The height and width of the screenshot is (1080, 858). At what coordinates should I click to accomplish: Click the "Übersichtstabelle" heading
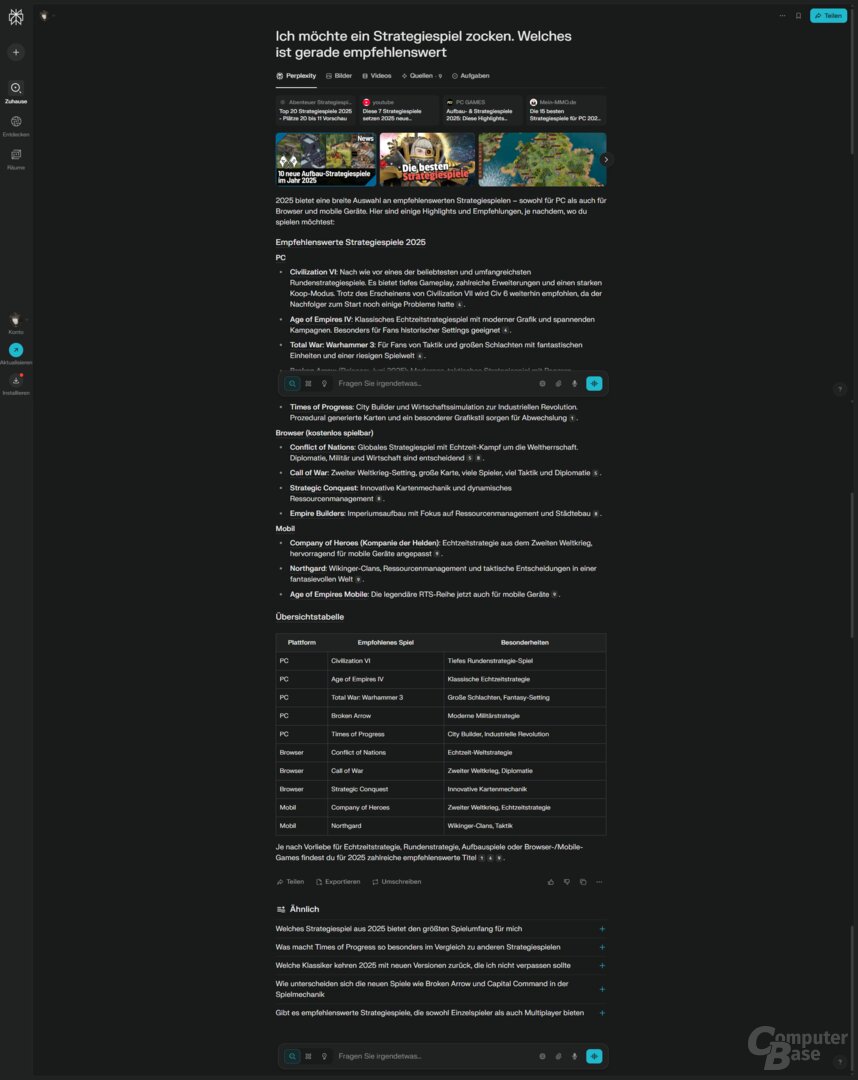tap(310, 617)
